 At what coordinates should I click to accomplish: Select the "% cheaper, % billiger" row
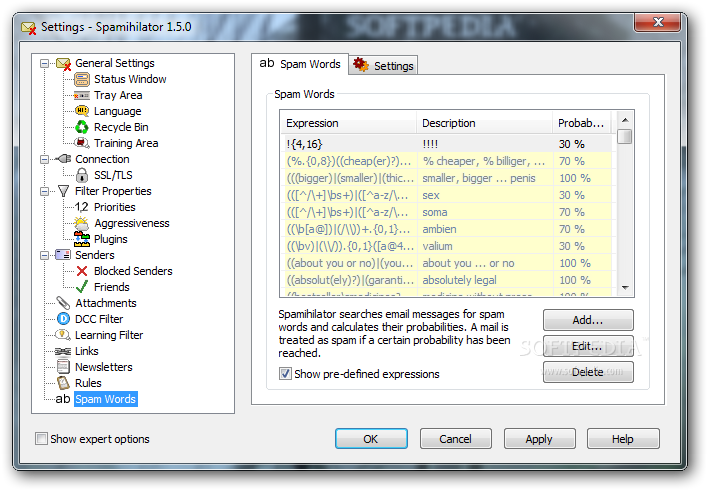click(446, 161)
